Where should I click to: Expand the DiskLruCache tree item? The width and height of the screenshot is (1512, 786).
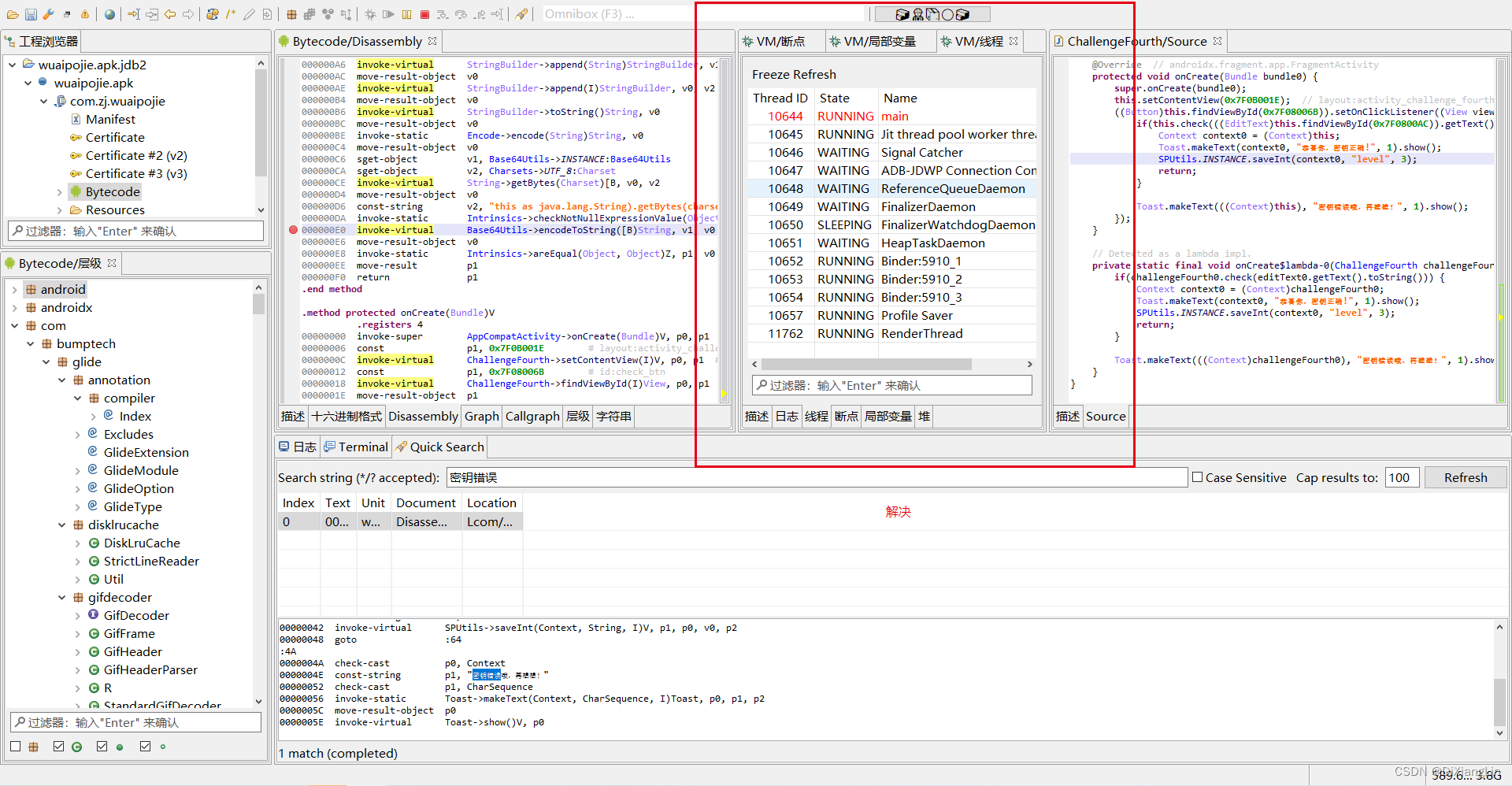click(x=77, y=543)
